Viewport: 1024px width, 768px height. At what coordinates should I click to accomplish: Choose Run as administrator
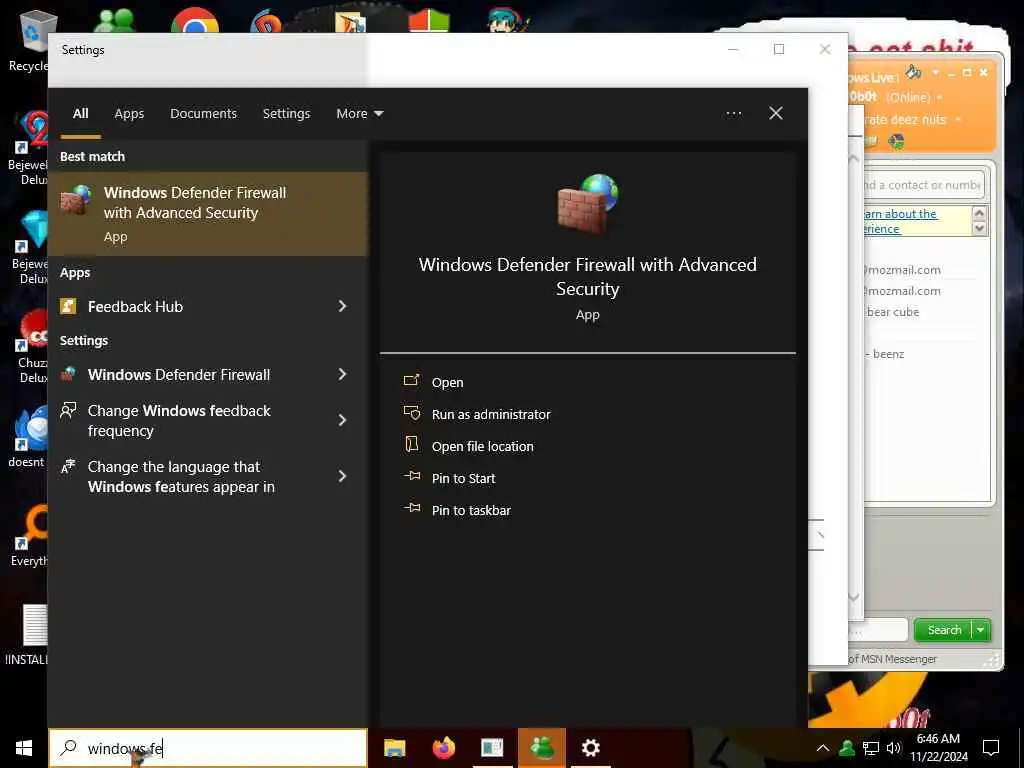pyautogui.click(x=491, y=415)
